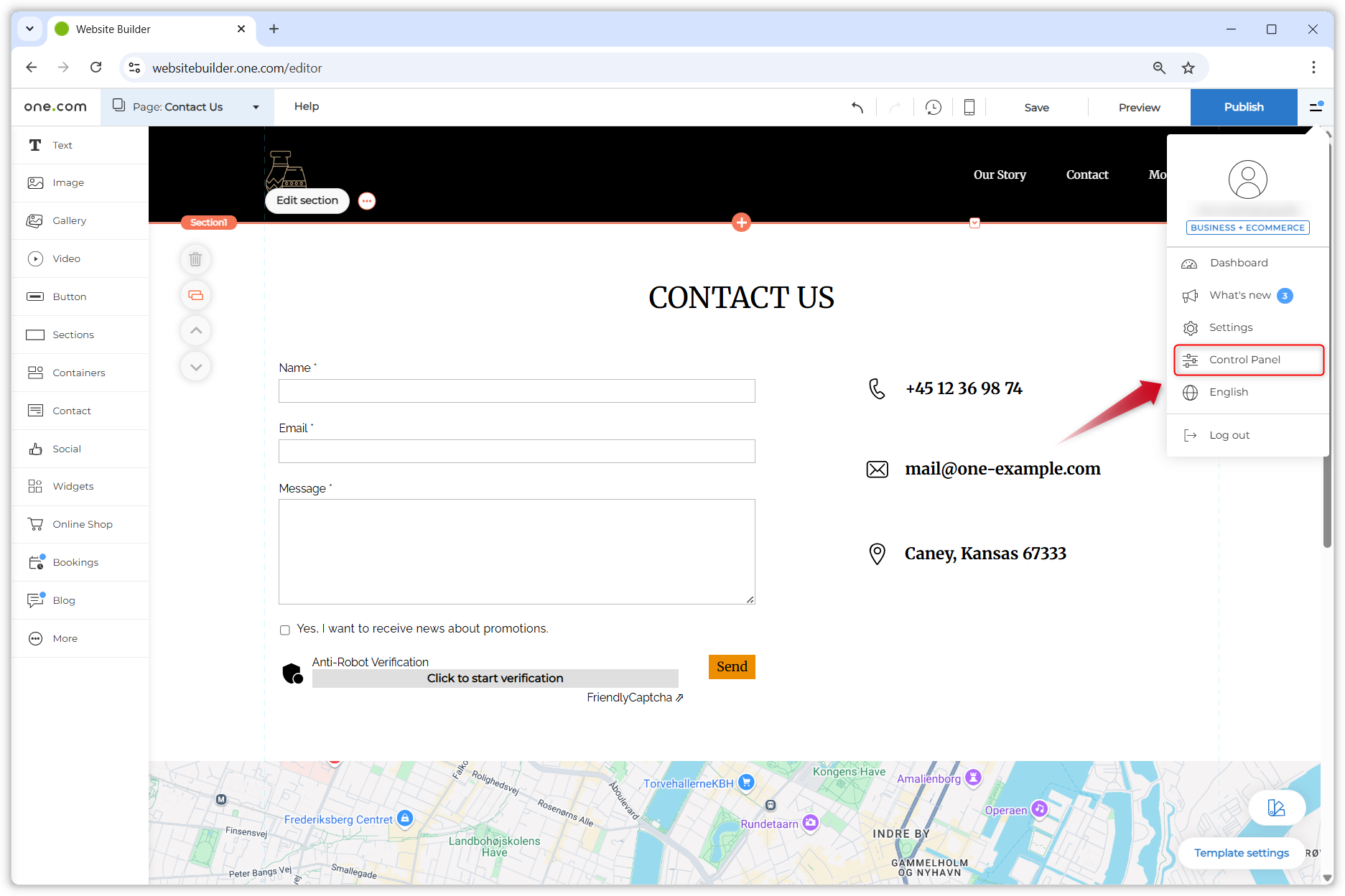Open the Online Shop panel
1345x896 pixels.
tap(83, 524)
